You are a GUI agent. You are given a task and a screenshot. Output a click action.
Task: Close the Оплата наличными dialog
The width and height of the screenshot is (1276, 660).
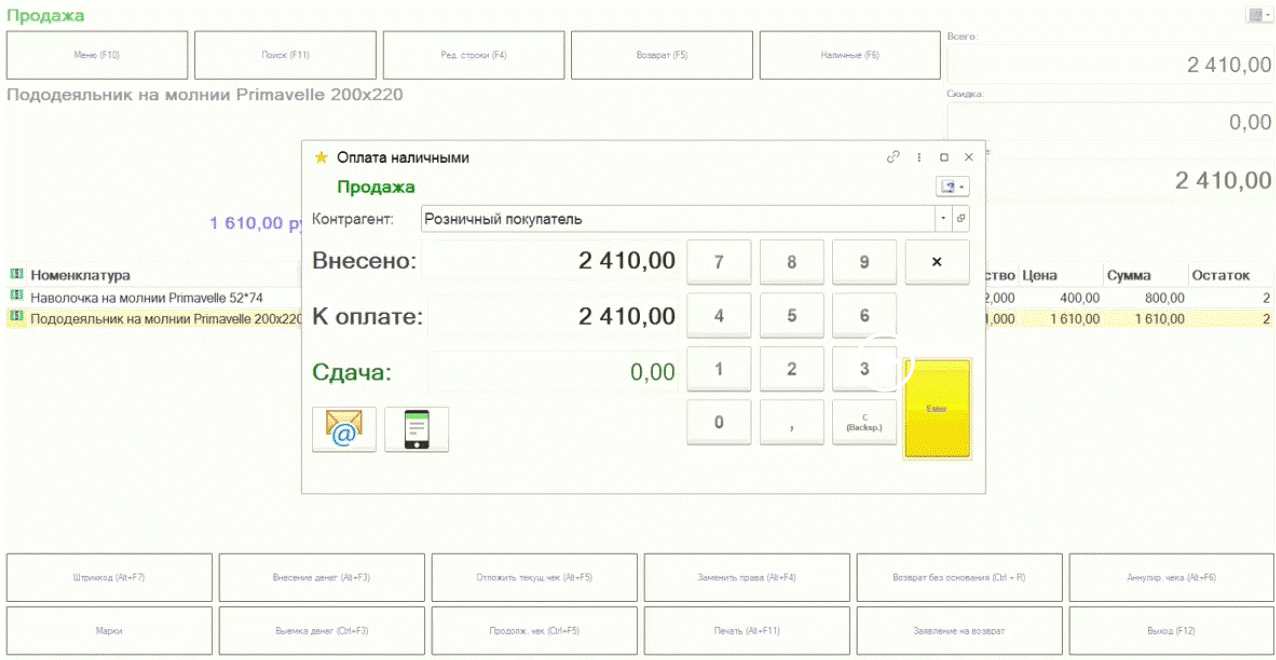click(968, 157)
